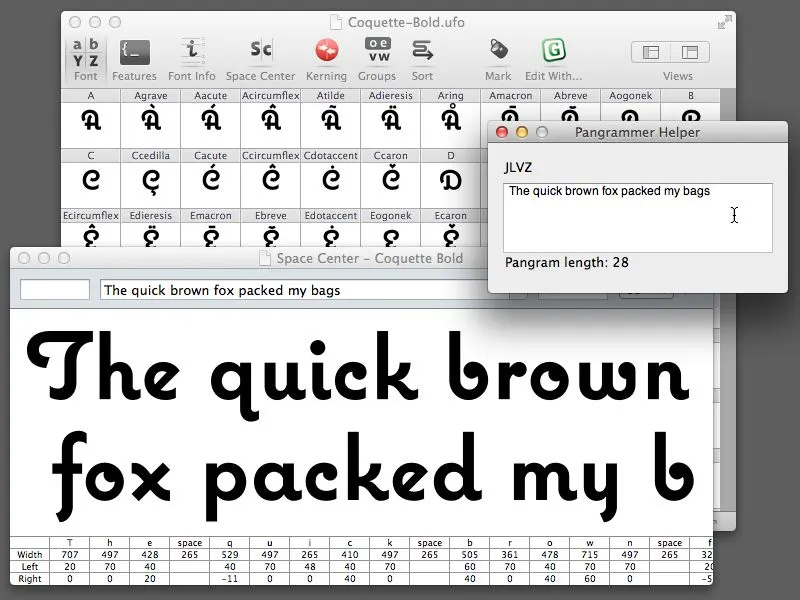Toggle the left segment of Views control
The height and width of the screenshot is (600, 800).
651,52
